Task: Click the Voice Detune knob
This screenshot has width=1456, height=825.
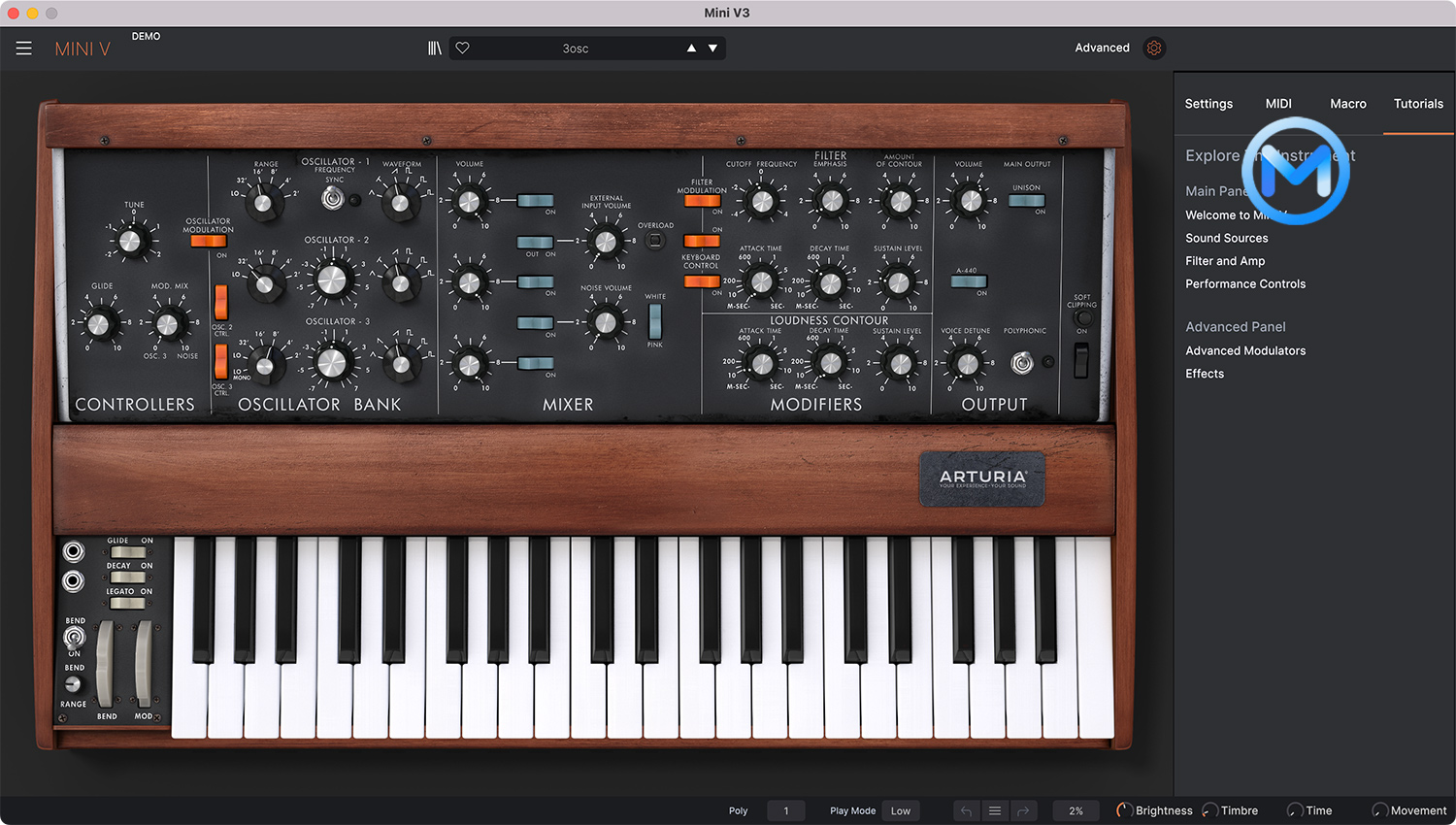Action: pyautogui.click(x=967, y=364)
